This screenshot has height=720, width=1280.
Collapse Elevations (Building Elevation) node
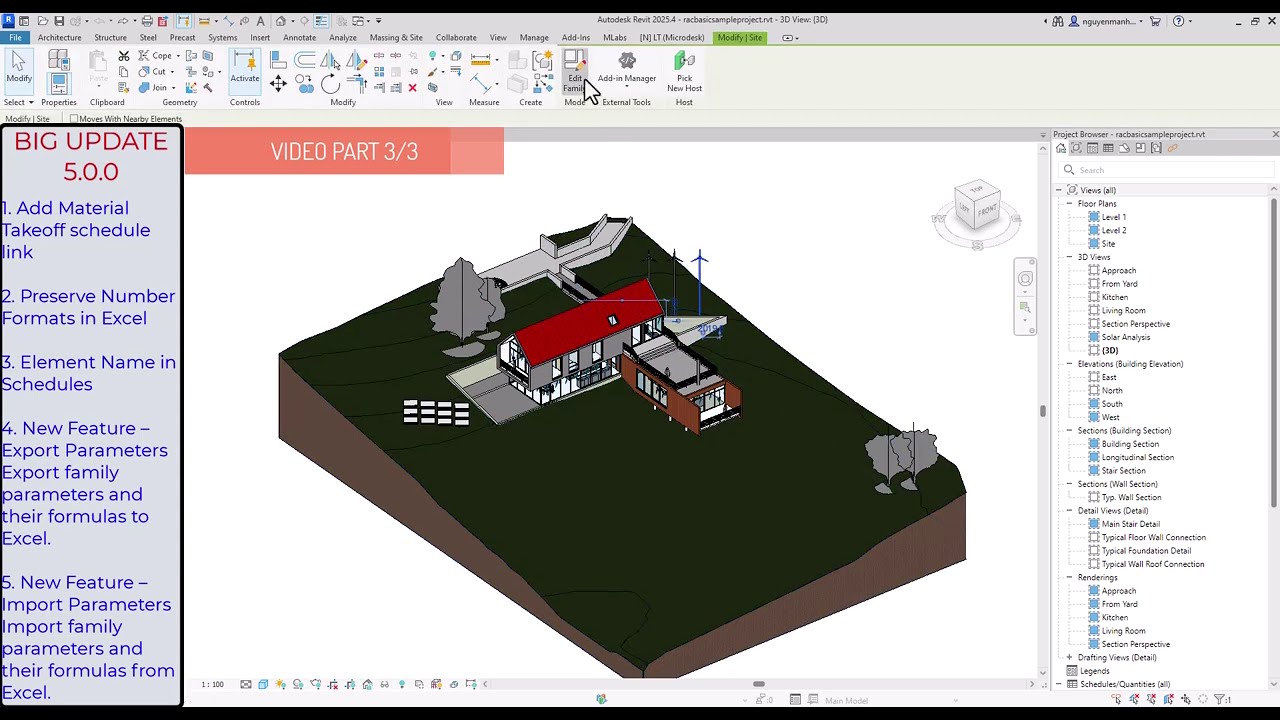[1069, 364]
